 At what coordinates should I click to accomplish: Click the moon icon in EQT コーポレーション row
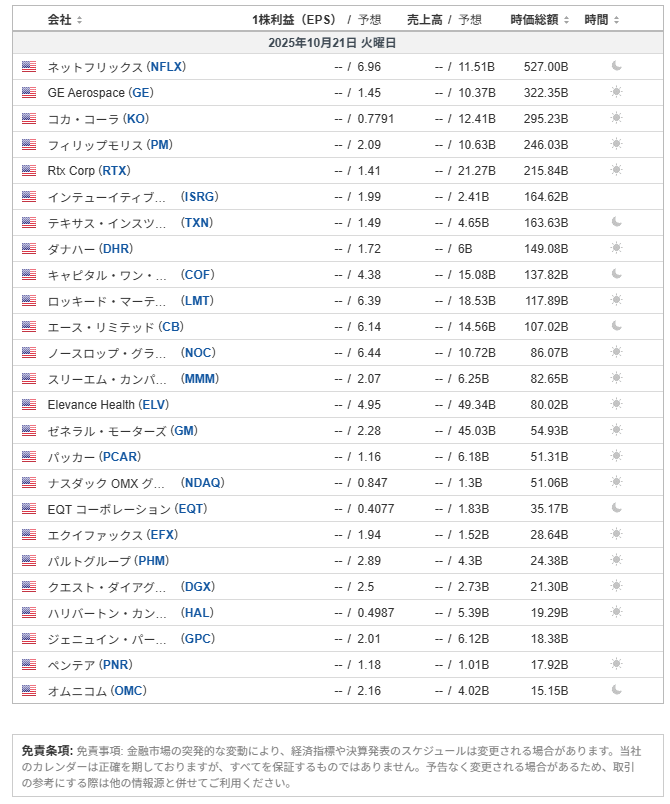[617, 508]
